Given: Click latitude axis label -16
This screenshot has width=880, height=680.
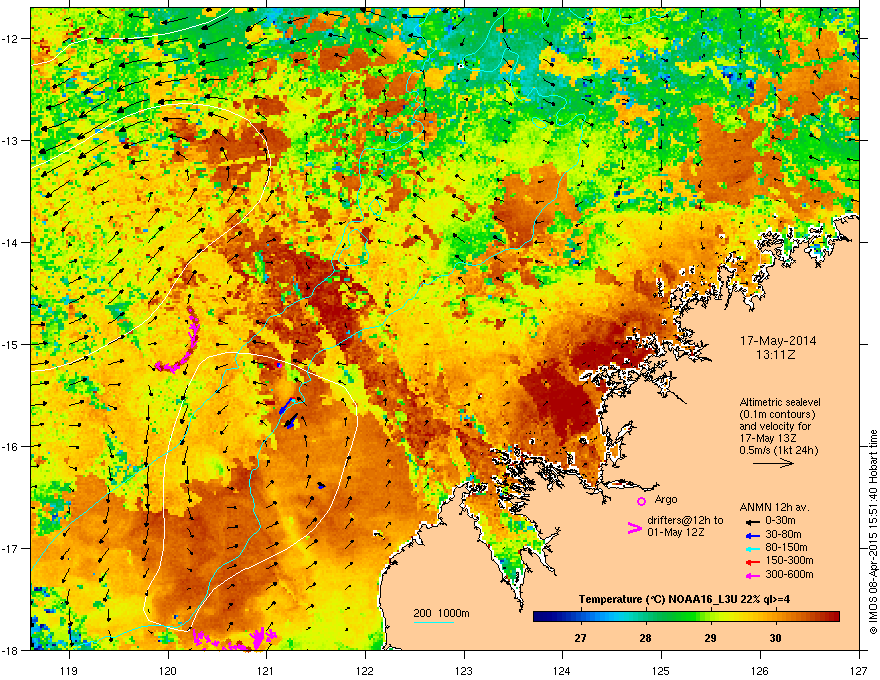Looking at the screenshot, I should coord(11,447).
